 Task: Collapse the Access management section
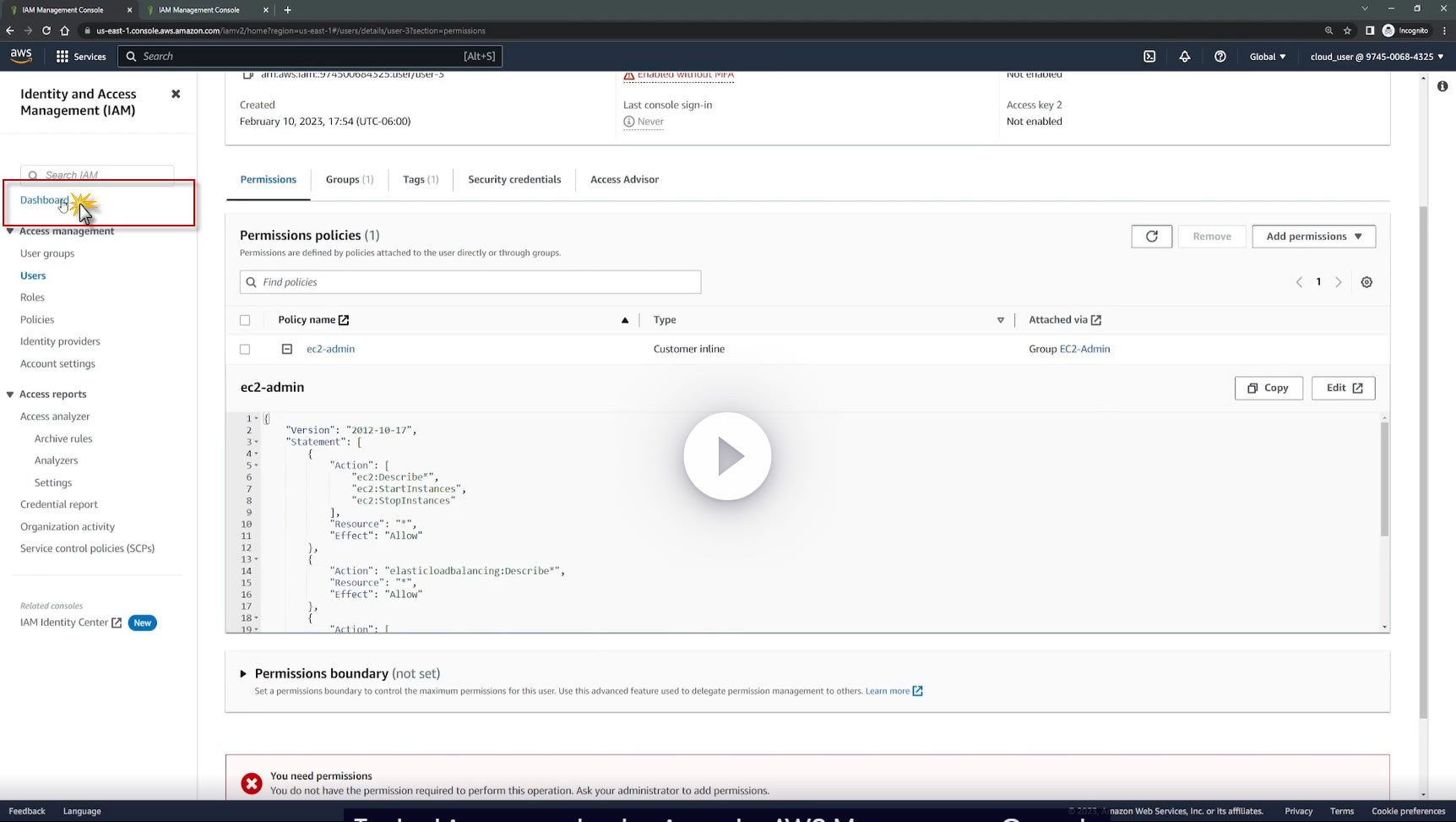10,231
